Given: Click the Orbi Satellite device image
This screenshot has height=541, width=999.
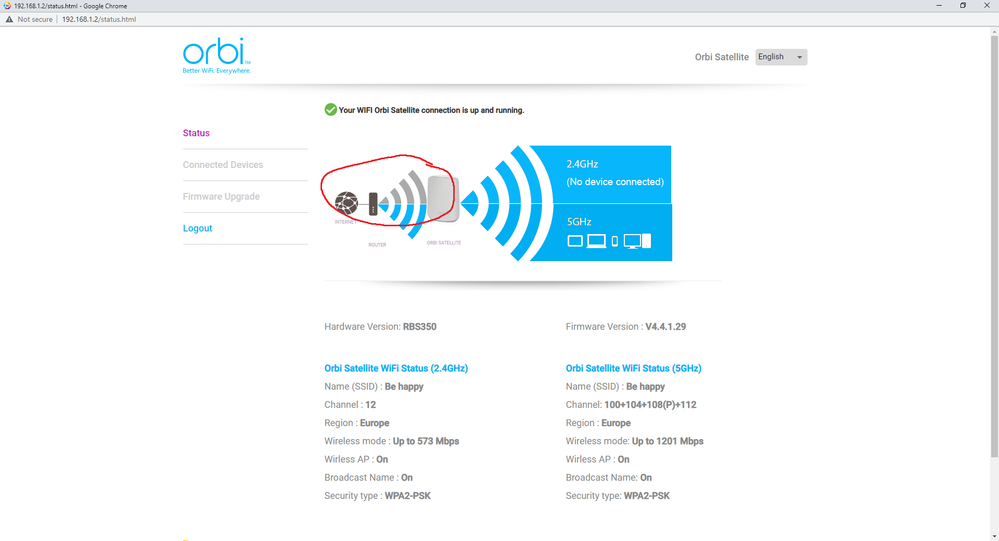Looking at the screenshot, I should click(443, 199).
